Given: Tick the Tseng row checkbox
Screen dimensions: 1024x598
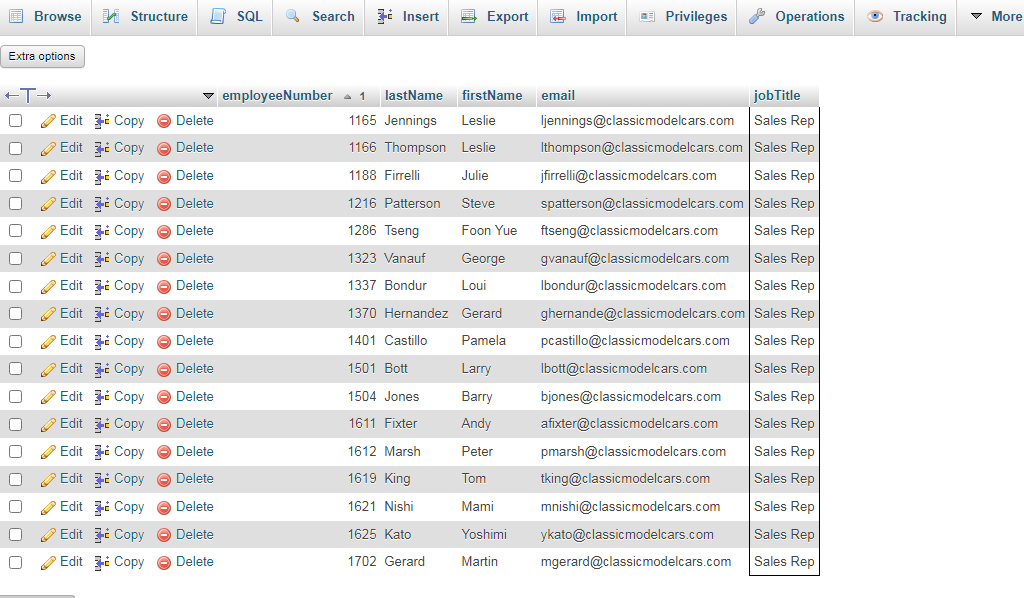Looking at the screenshot, I should pos(16,231).
